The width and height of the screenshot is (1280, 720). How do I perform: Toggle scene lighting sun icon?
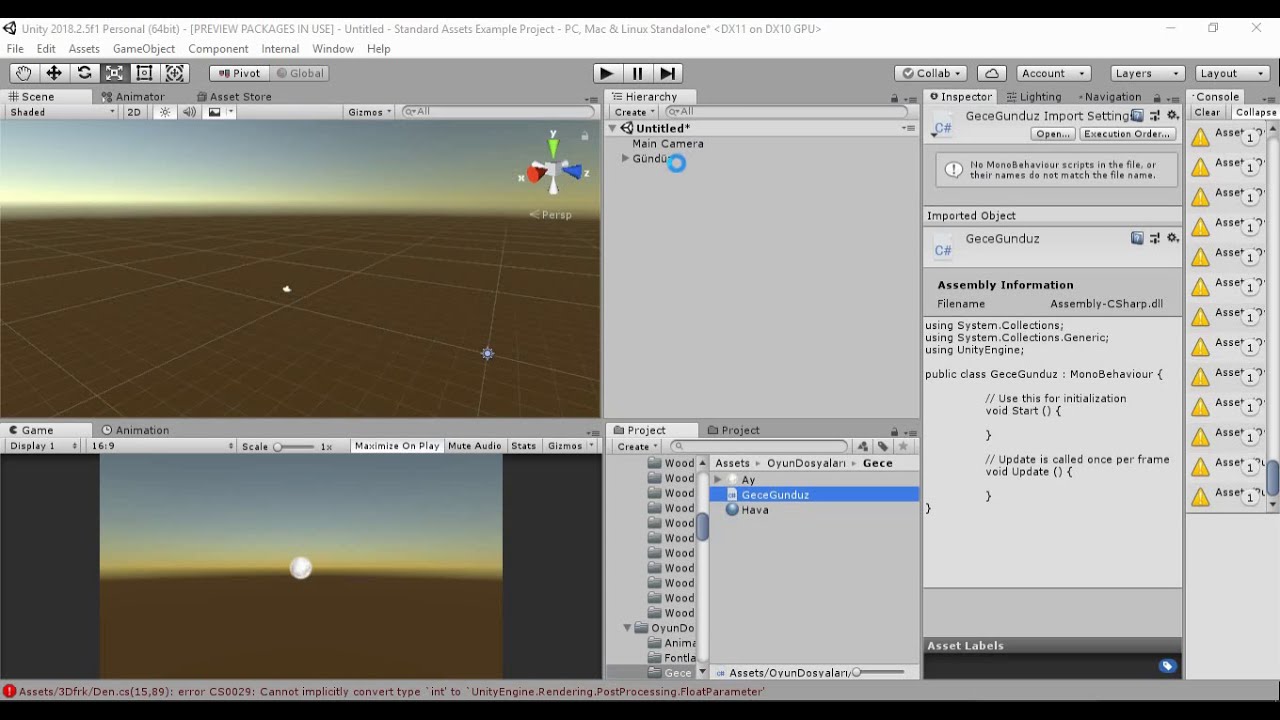[x=165, y=112]
